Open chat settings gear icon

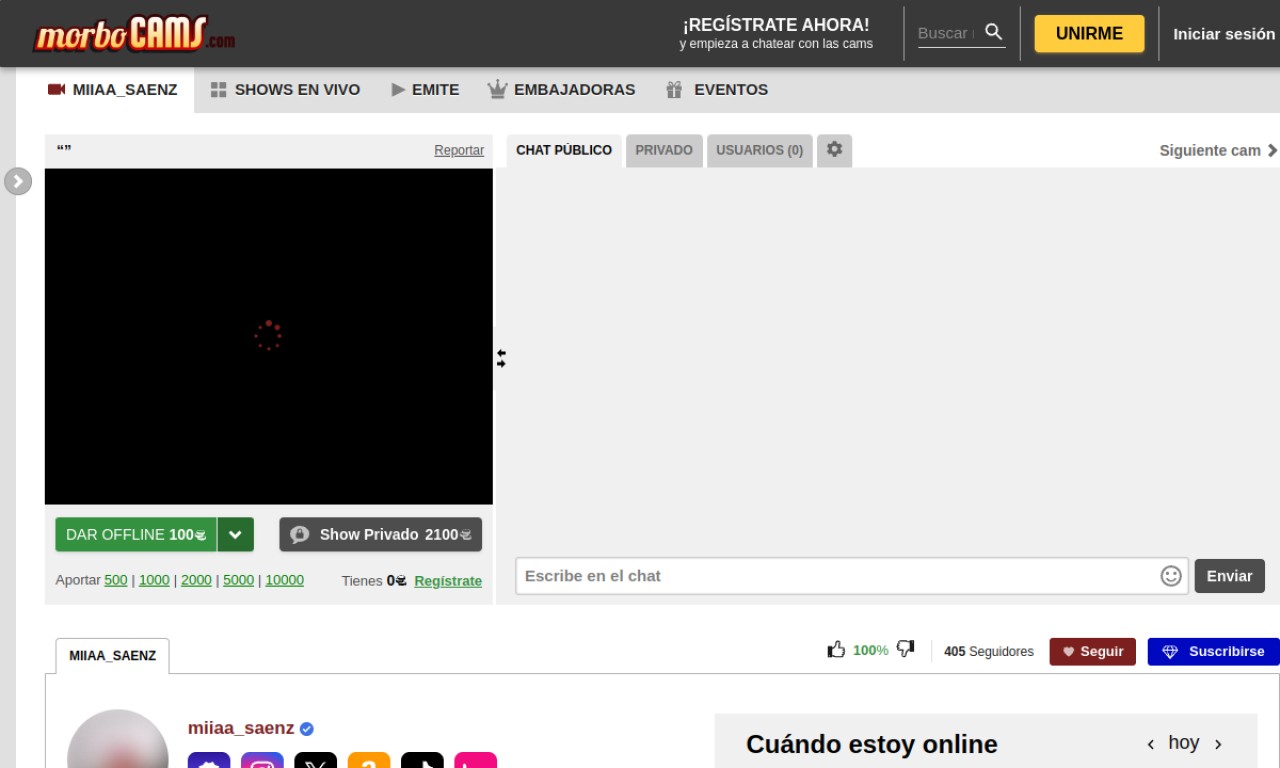[834, 150]
